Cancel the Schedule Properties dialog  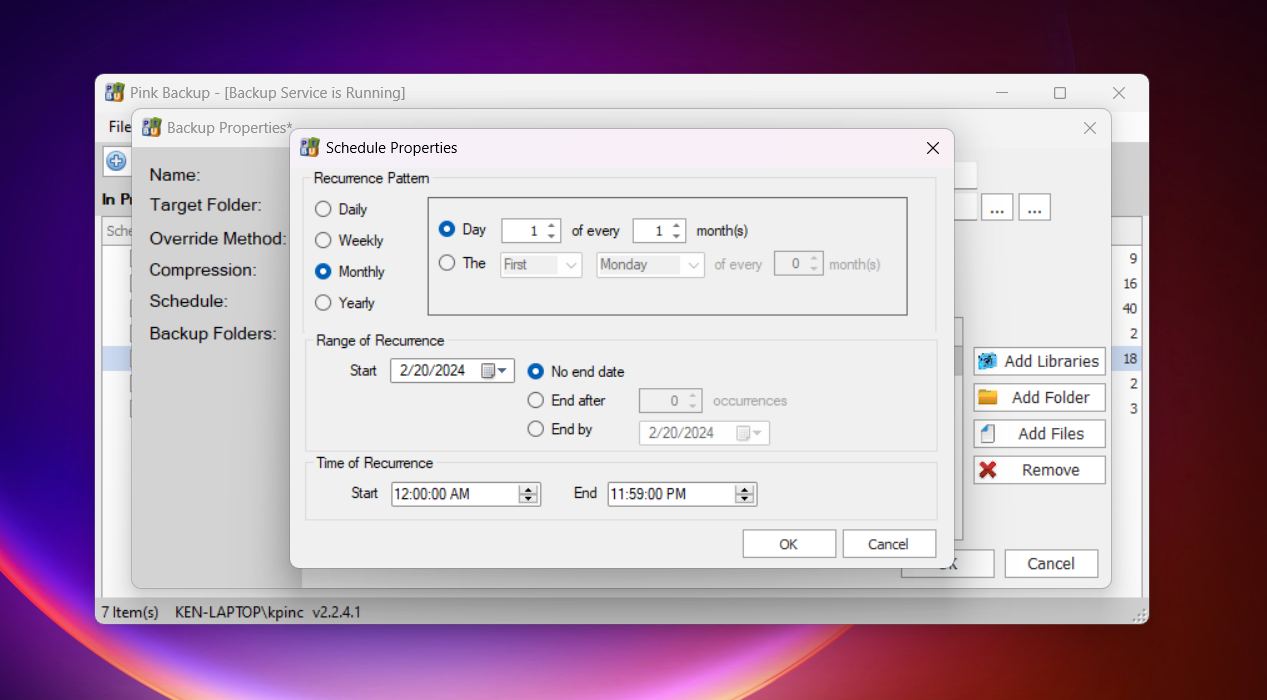(888, 544)
